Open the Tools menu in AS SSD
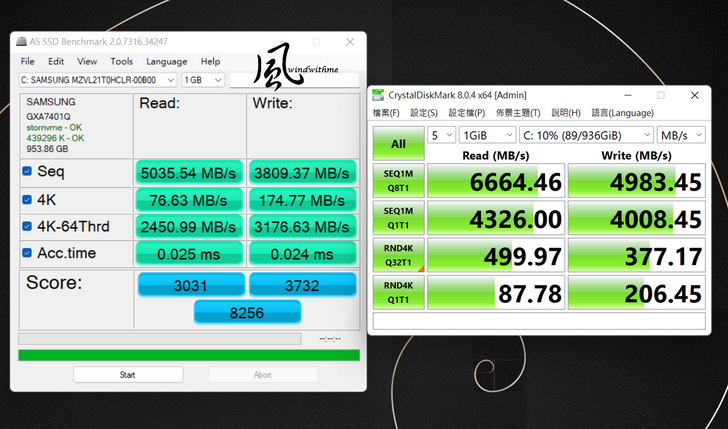 point(121,61)
